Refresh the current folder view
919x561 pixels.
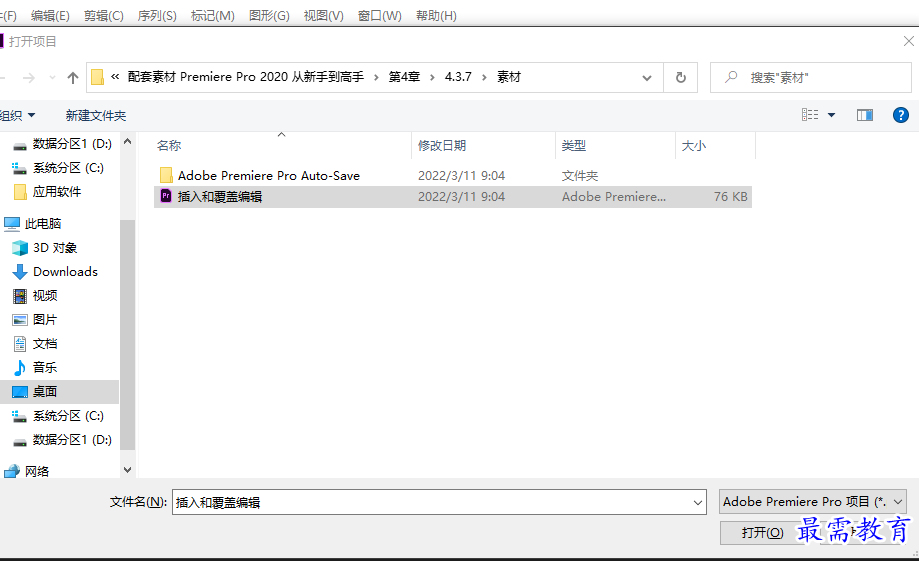pyautogui.click(x=680, y=77)
